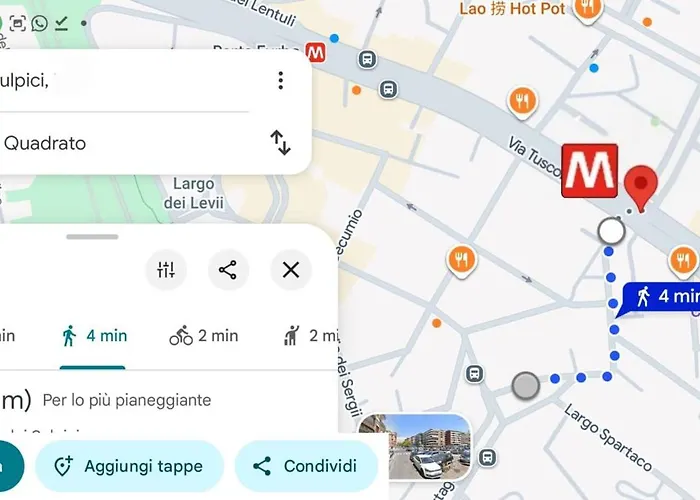Viewport: 700px width, 500px height.
Task: Tap the Condividi button
Action: (306, 466)
